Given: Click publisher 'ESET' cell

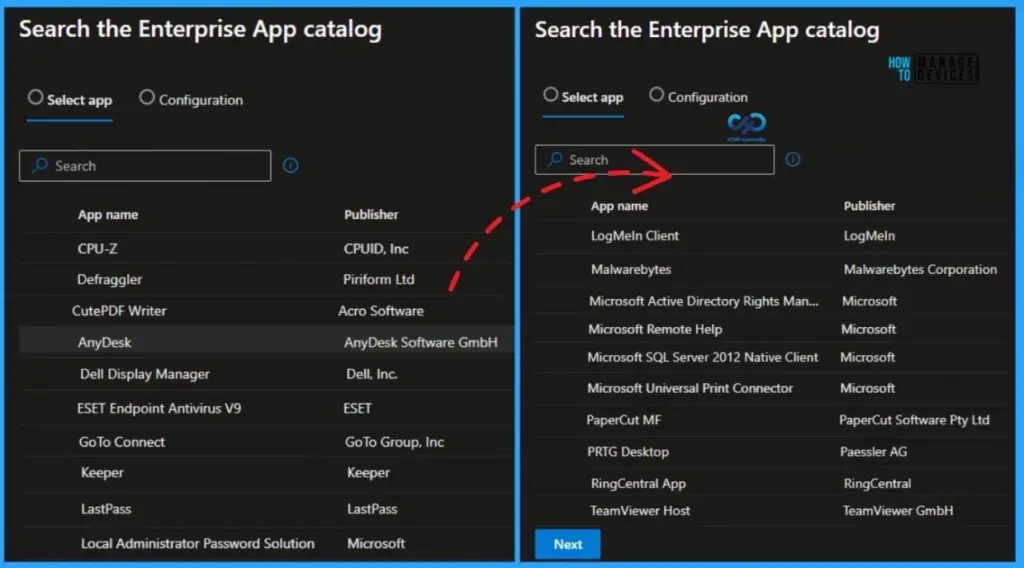Looking at the screenshot, I should [x=357, y=409].
